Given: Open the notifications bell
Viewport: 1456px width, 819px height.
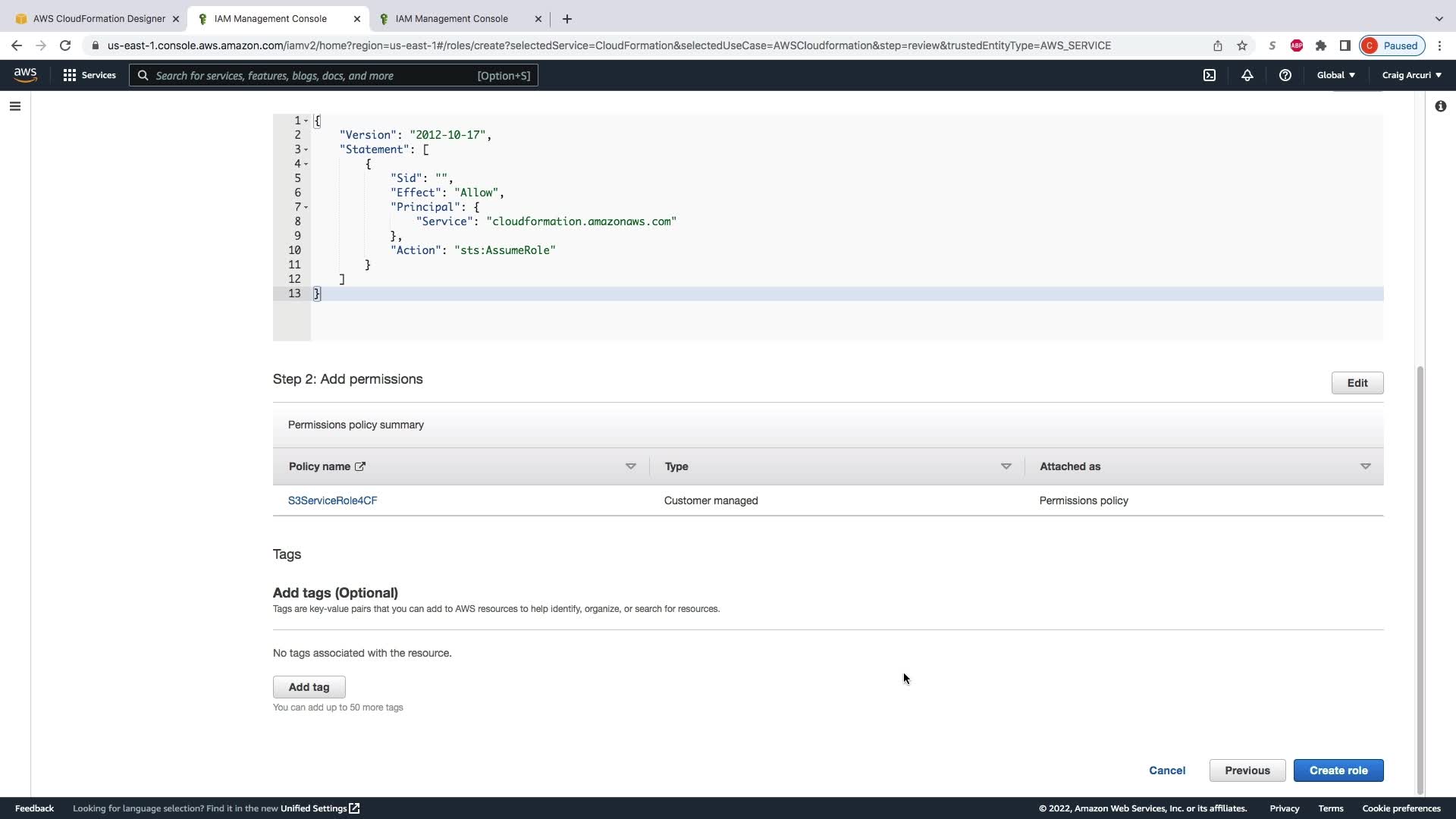Looking at the screenshot, I should click(x=1247, y=75).
